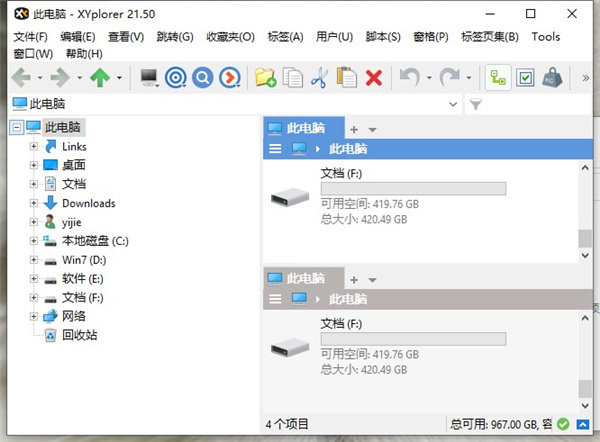Open the 帮助(H) menu
This screenshot has width=600, height=442.
84,54
